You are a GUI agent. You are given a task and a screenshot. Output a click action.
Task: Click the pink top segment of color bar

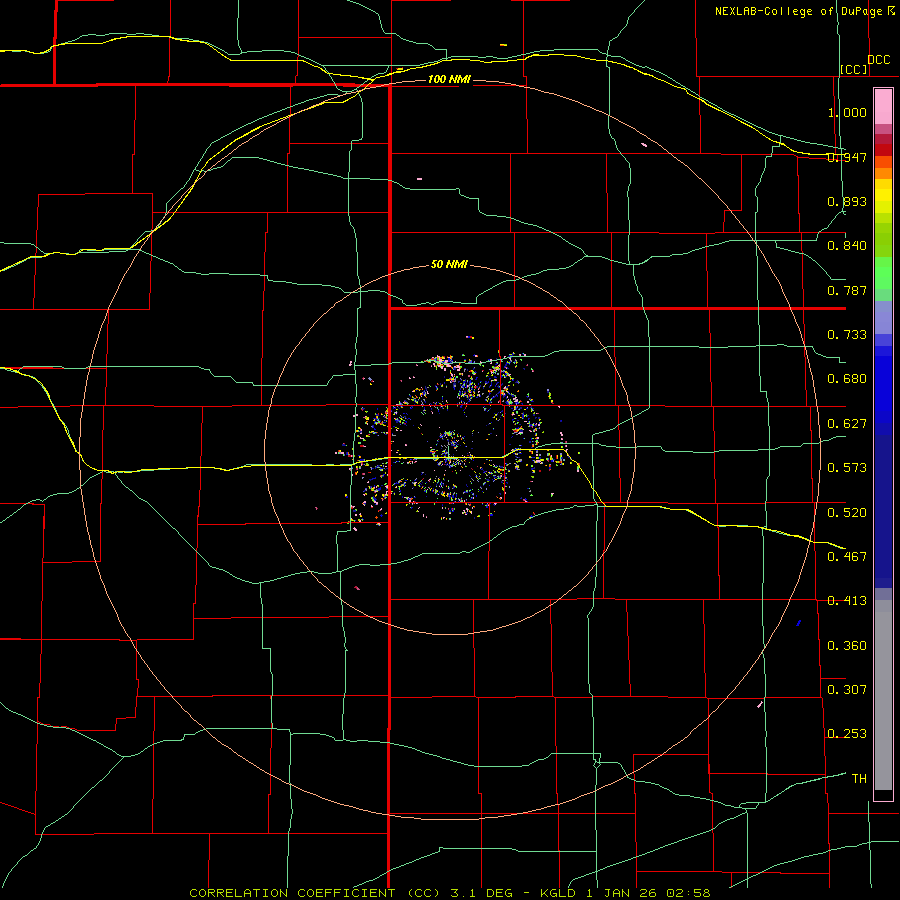tap(883, 107)
